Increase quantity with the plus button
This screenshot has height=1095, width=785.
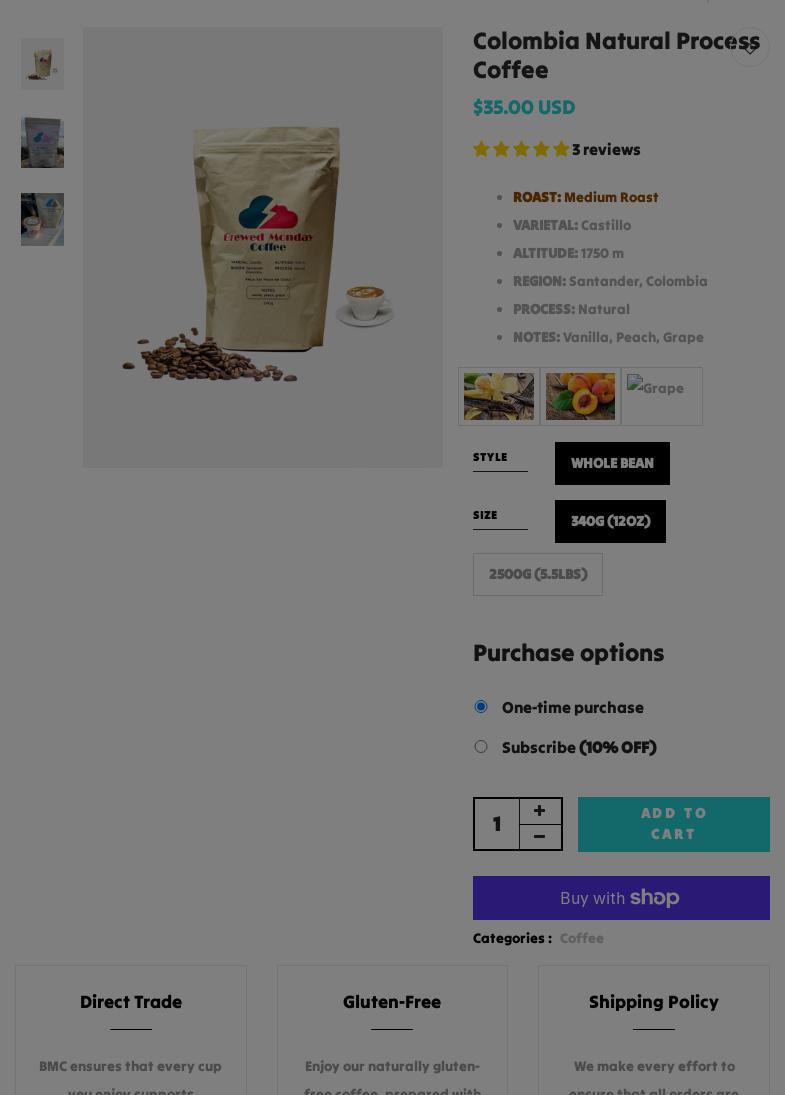pos(540,811)
